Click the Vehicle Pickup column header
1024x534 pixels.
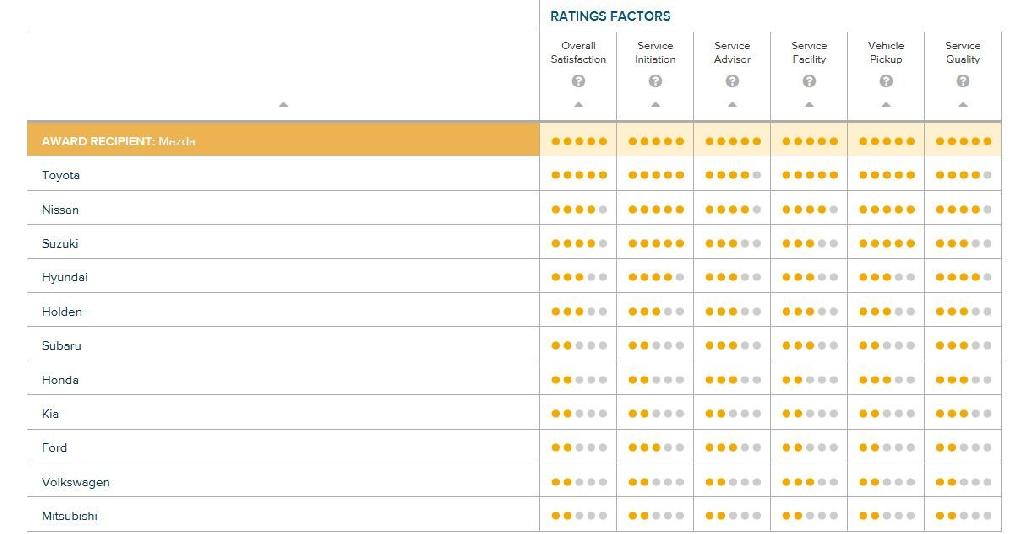(x=886, y=52)
